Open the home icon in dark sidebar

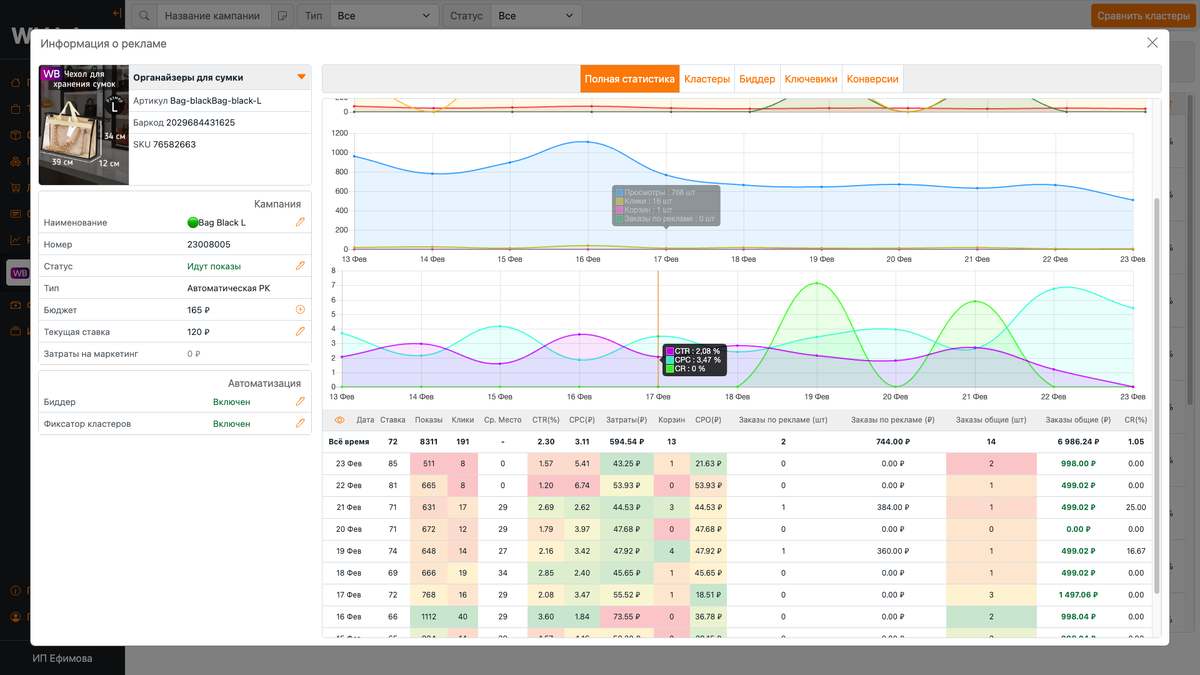pyautogui.click(x=15, y=83)
